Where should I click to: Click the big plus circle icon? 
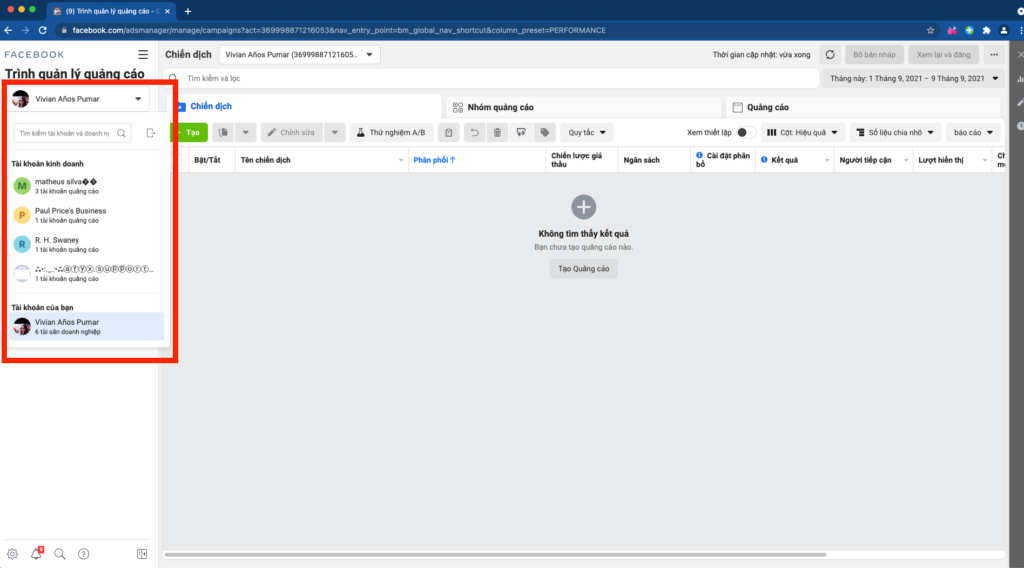583,207
